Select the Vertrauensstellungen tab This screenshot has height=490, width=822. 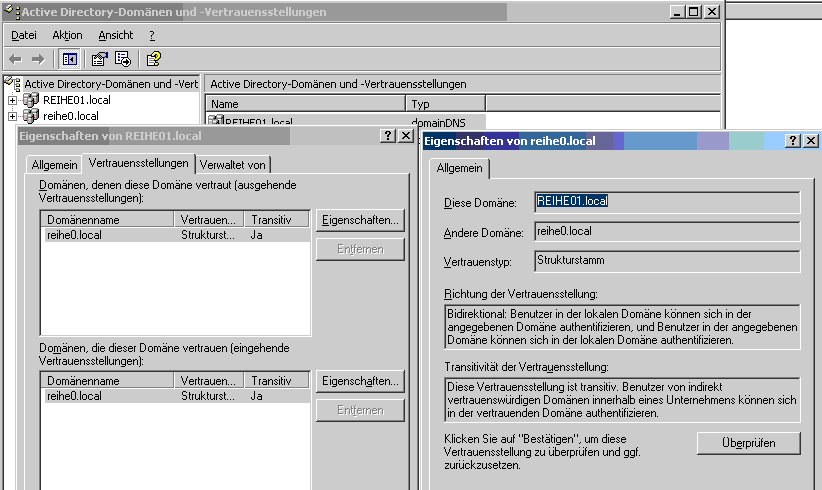[138, 163]
